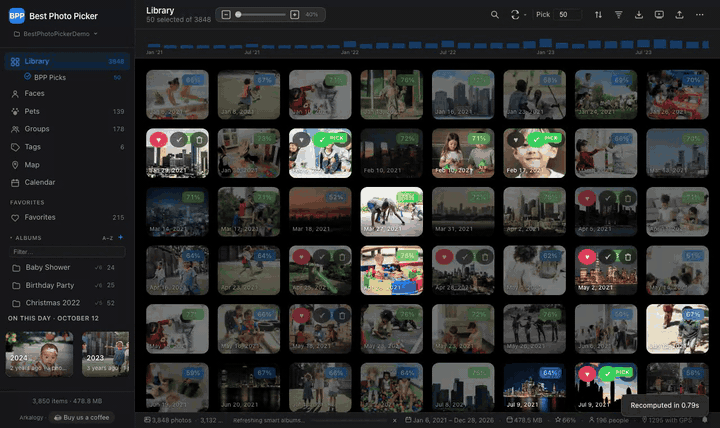Click trash icon on Jan 29, 2021 photo
This screenshot has width=720, height=428.
pyautogui.click(x=199, y=140)
